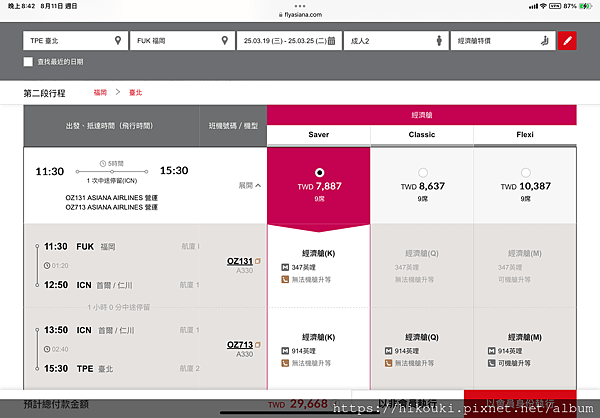Image resolution: width=600 pixels, height=418 pixels.
Task: Tap the battery indicator in status bar
Action: [585, 6]
